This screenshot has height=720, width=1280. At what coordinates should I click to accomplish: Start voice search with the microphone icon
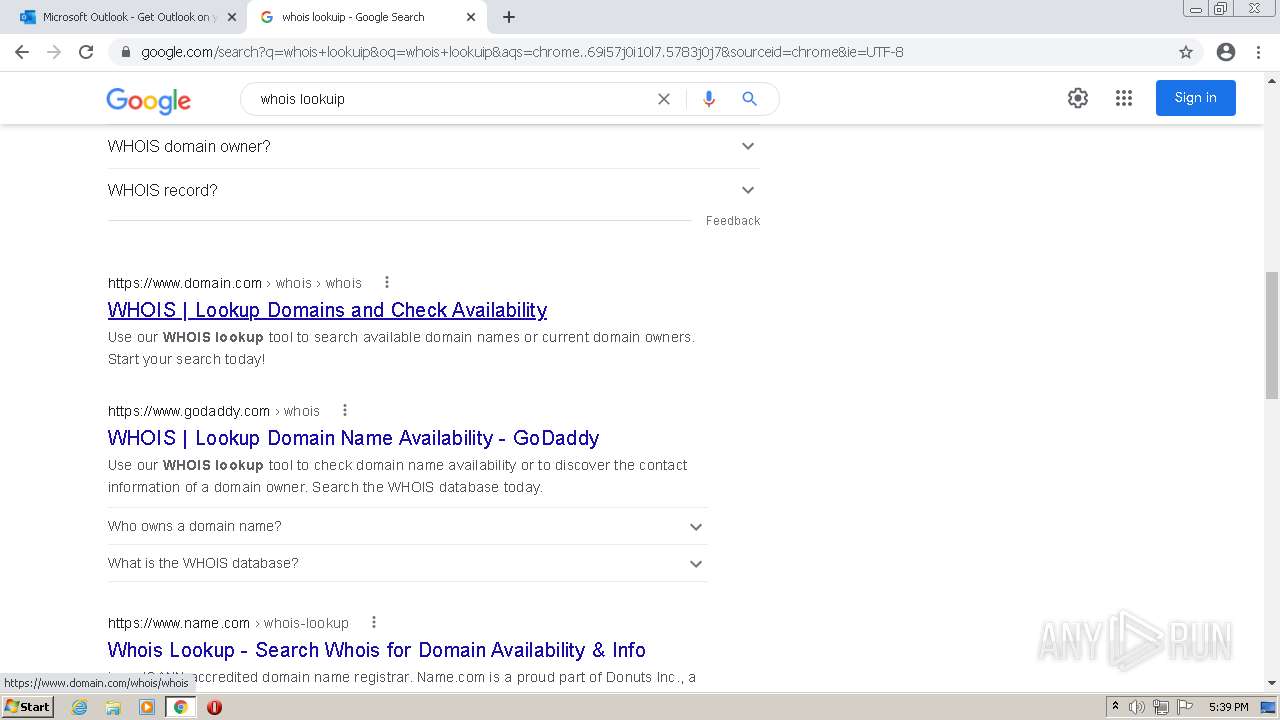(x=709, y=99)
